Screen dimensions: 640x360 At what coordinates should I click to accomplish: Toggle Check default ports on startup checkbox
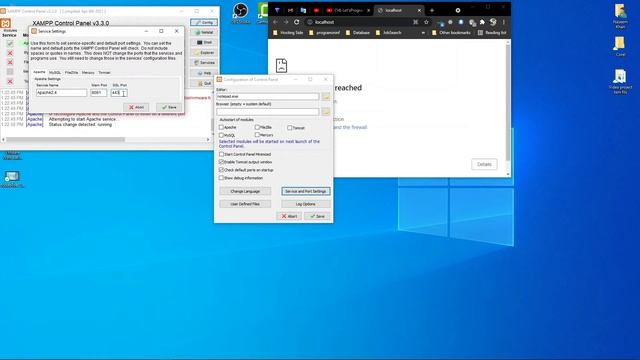(222, 170)
